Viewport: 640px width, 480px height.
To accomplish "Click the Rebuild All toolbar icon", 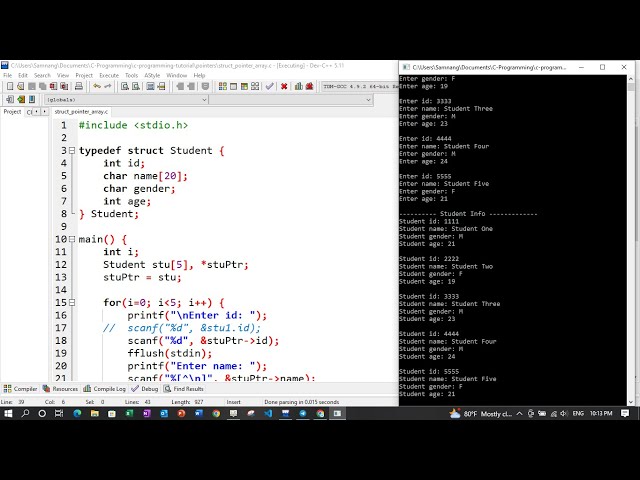I will point(255,86).
